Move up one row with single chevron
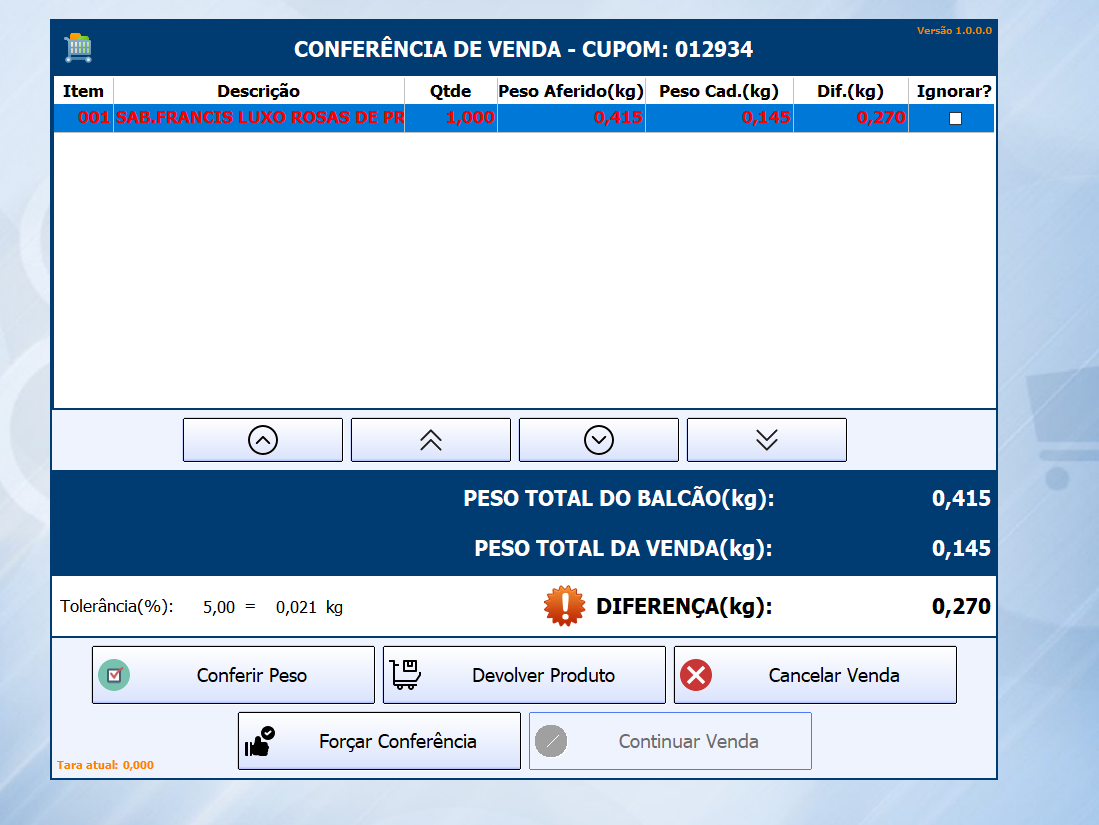The height and width of the screenshot is (825, 1099). [x=263, y=440]
